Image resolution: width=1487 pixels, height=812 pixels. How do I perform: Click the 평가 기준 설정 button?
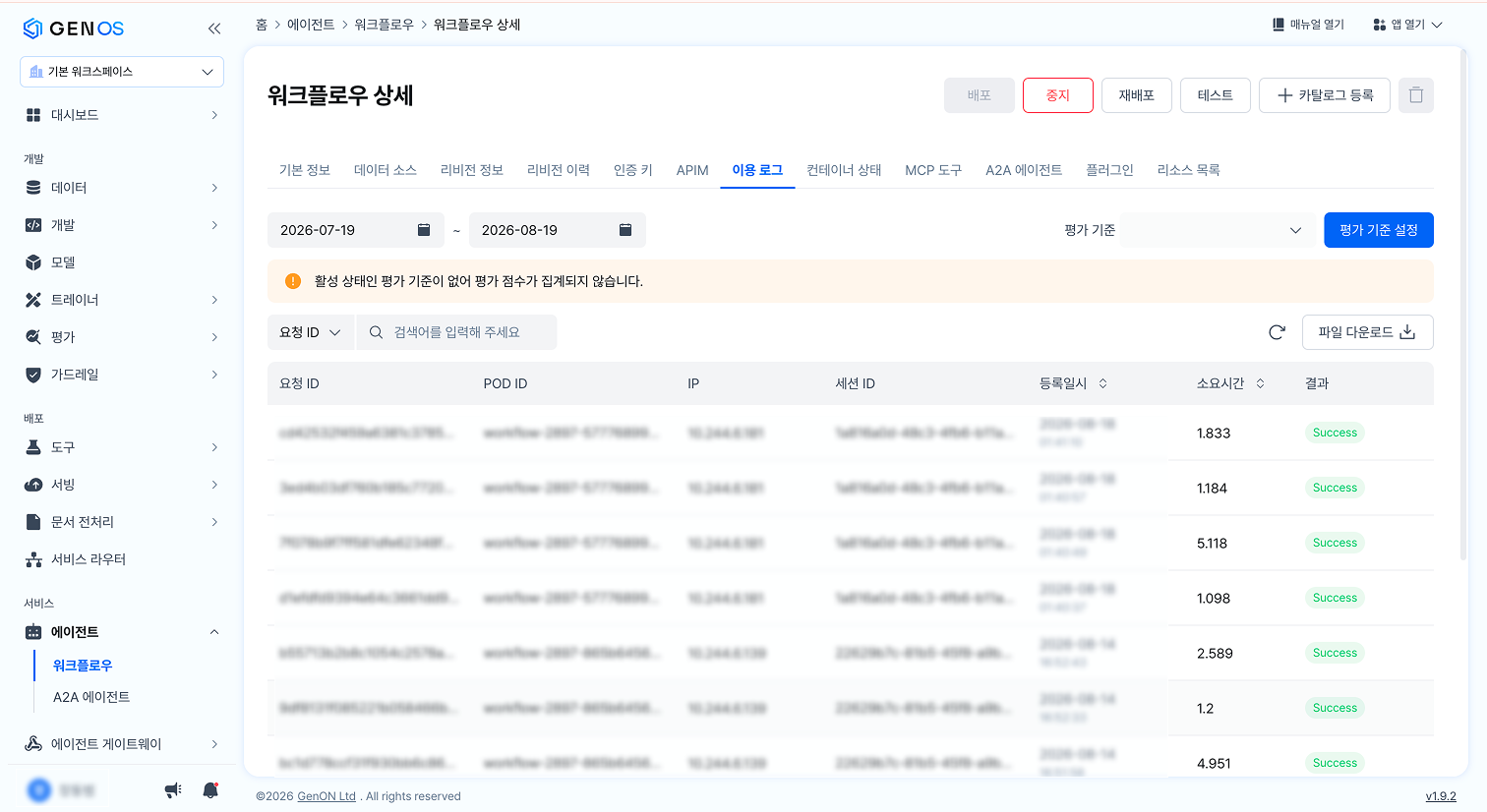click(1379, 230)
